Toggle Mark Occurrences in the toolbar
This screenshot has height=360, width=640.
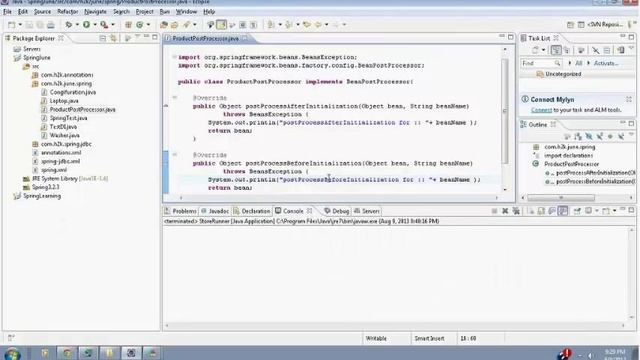pos(222,25)
